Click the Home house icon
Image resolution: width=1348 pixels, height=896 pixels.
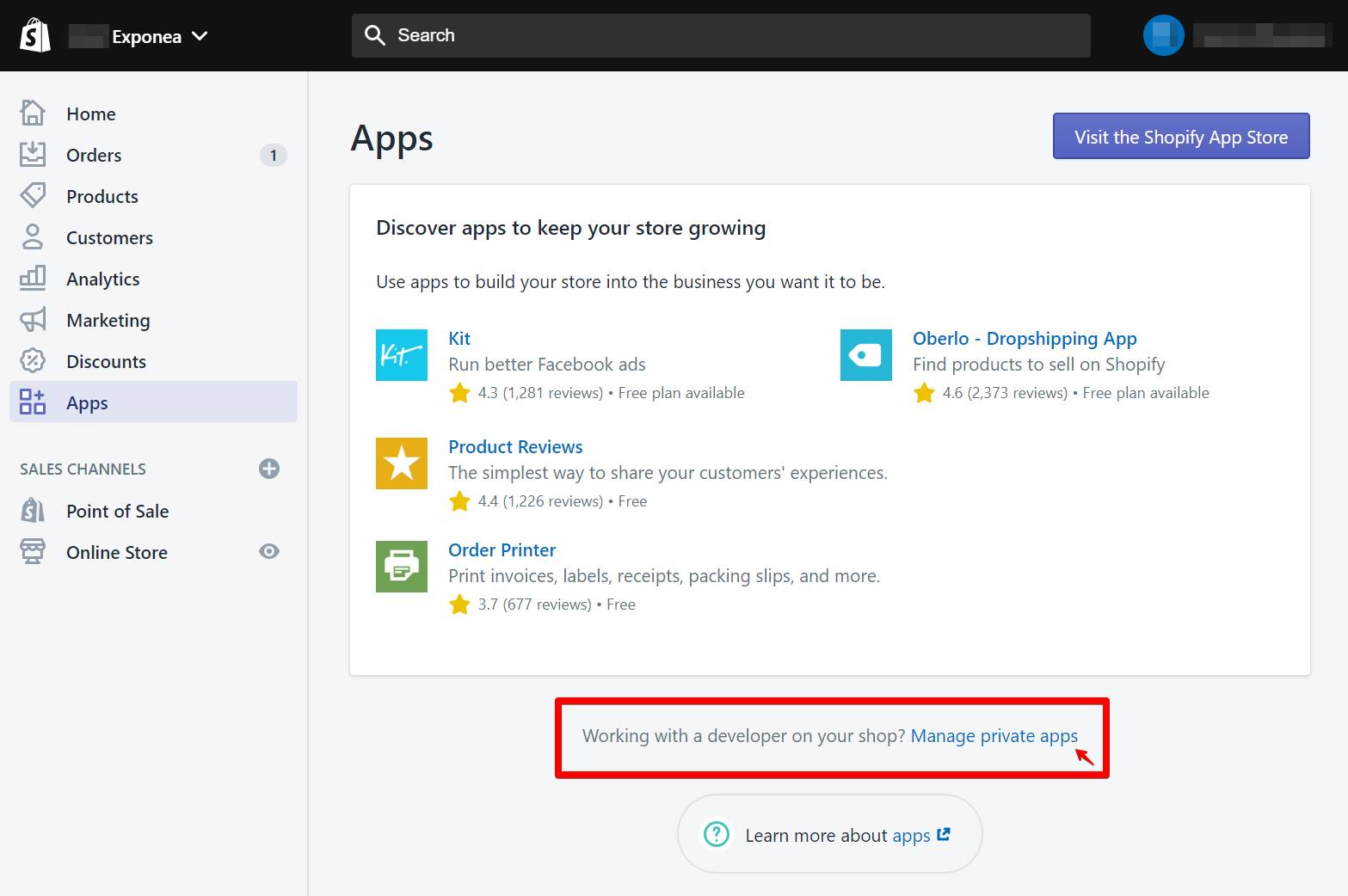[33, 113]
